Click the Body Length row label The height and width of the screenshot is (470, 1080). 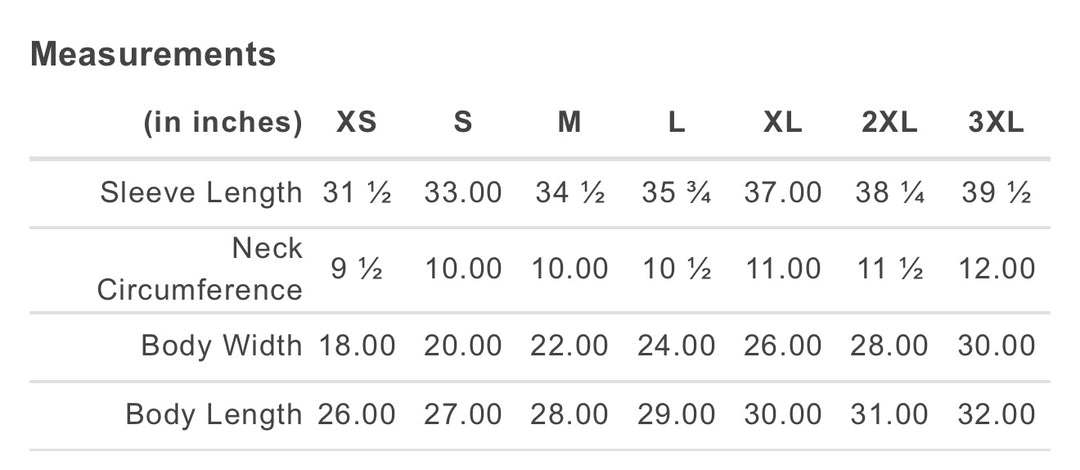pyautogui.click(x=214, y=414)
